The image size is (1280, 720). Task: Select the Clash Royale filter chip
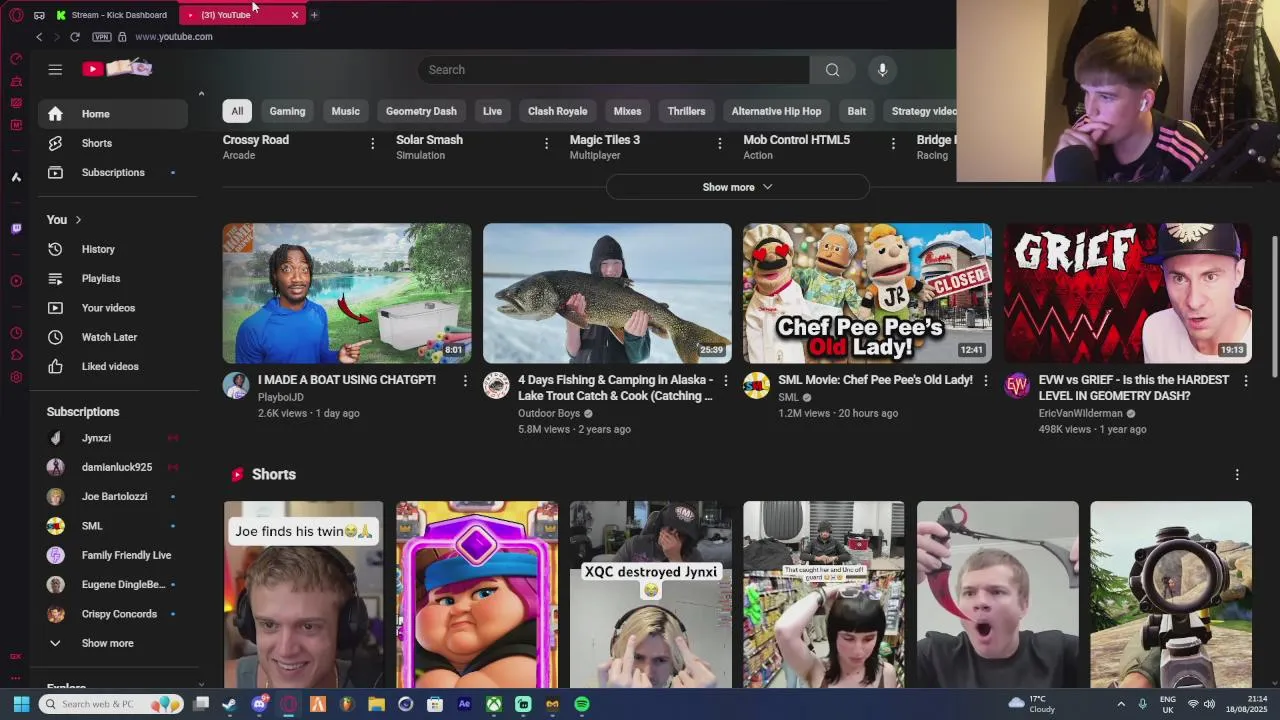(557, 111)
